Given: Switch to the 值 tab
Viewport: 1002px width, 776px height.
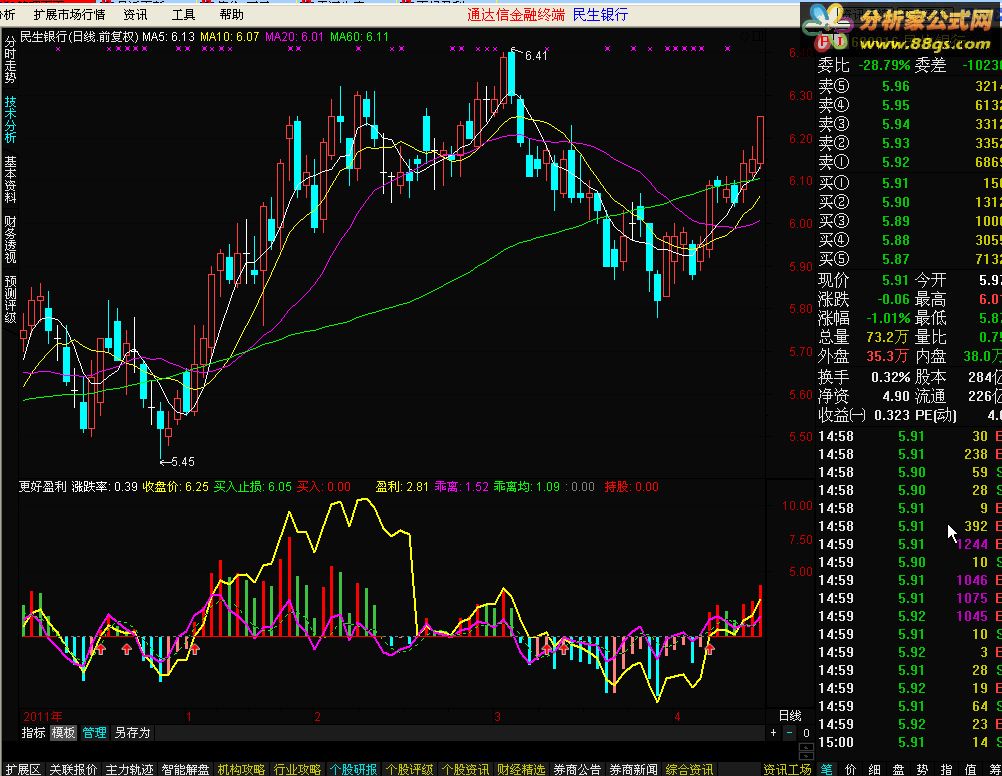Looking at the screenshot, I should [970, 770].
